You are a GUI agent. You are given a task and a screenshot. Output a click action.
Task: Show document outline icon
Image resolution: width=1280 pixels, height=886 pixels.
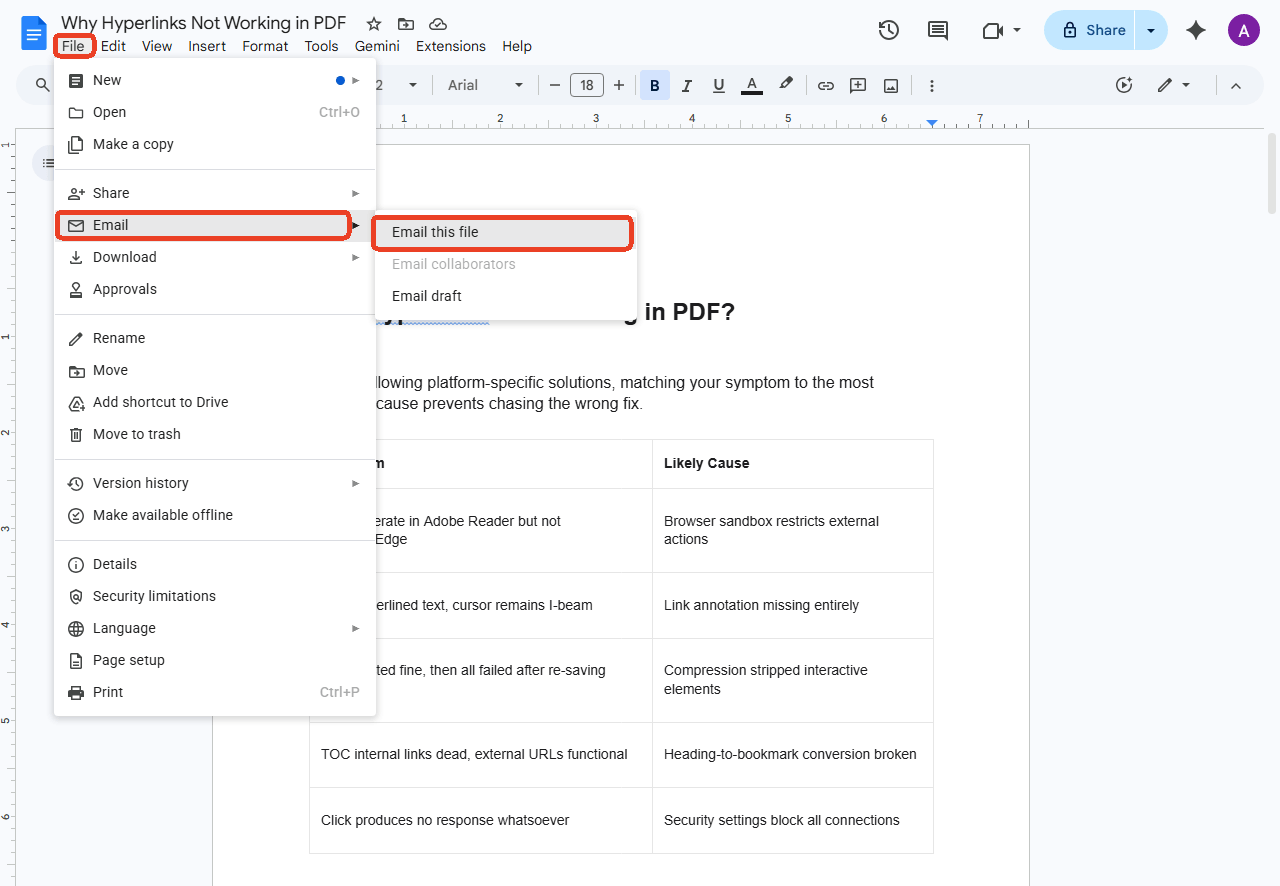coord(46,163)
